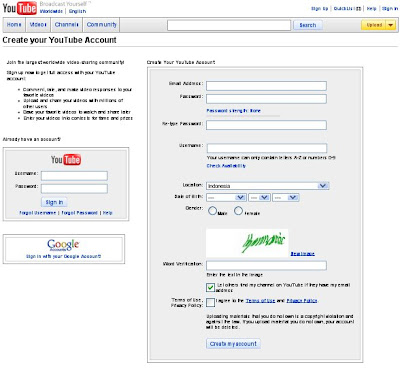The image size is (400, 369).
Task: Click the password strength meter bar
Action: click(x=243, y=116)
